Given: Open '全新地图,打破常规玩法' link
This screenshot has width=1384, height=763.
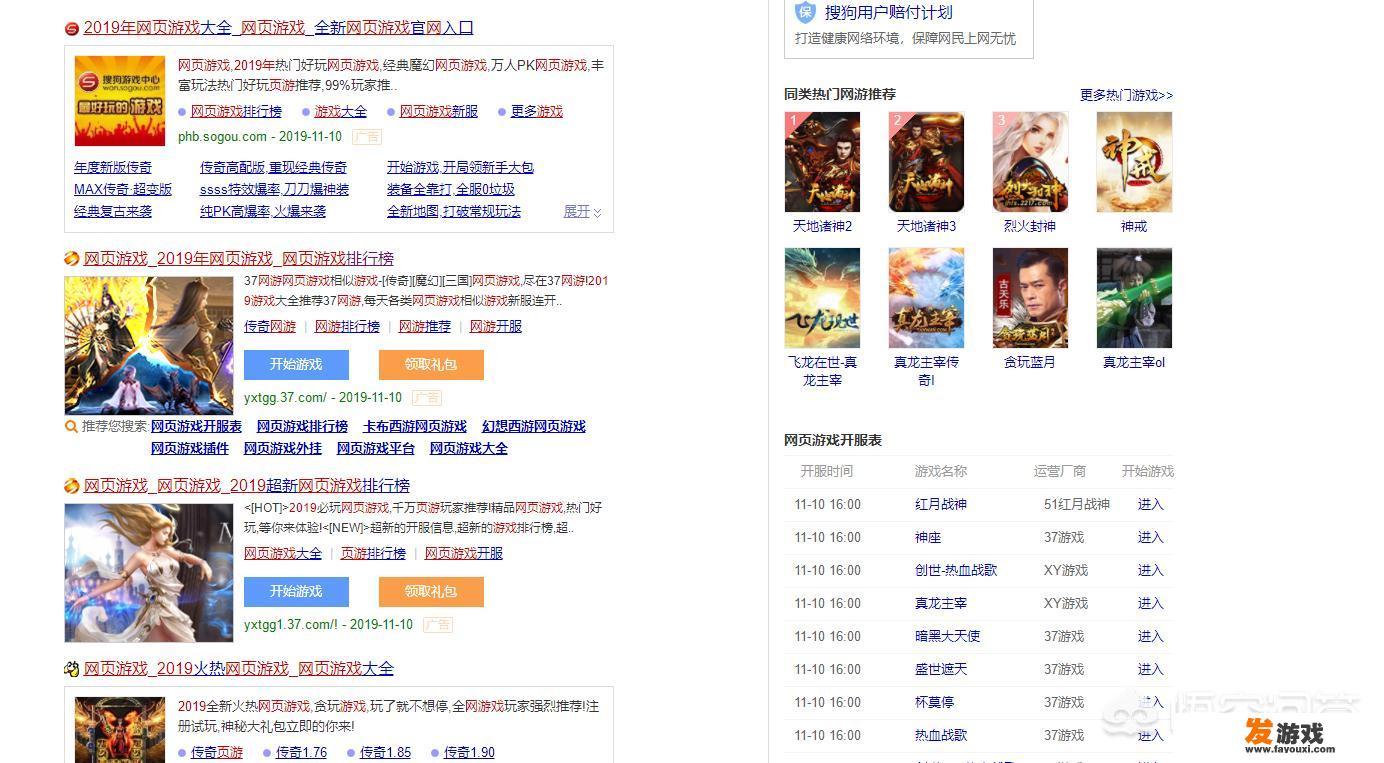Looking at the screenshot, I should tap(454, 212).
